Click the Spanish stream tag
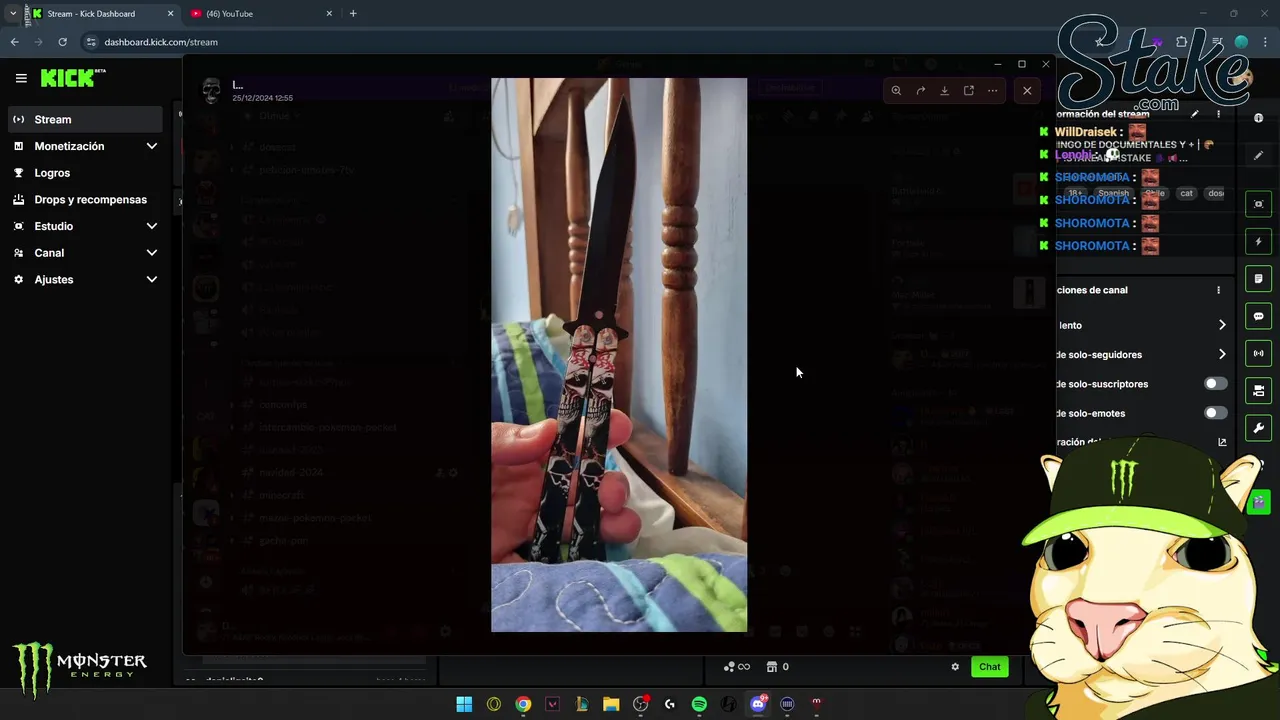1280x720 pixels. pyautogui.click(x=1113, y=193)
